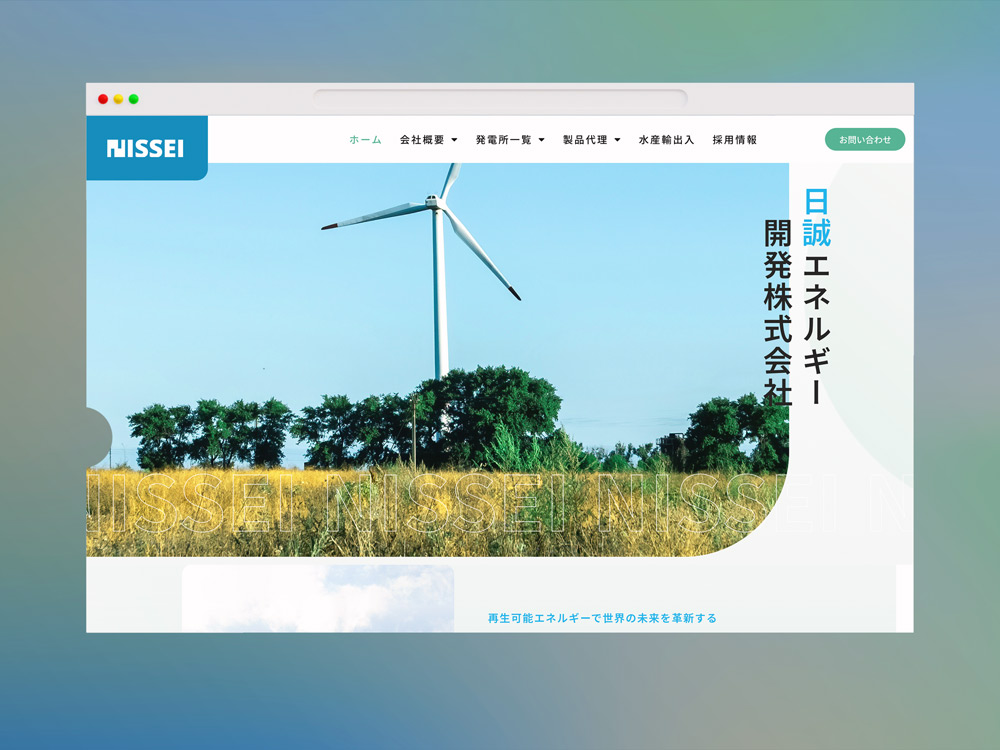This screenshot has width=1000, height=750.
Task: Visit the 採用情報 page link
Action: (735, 140)
